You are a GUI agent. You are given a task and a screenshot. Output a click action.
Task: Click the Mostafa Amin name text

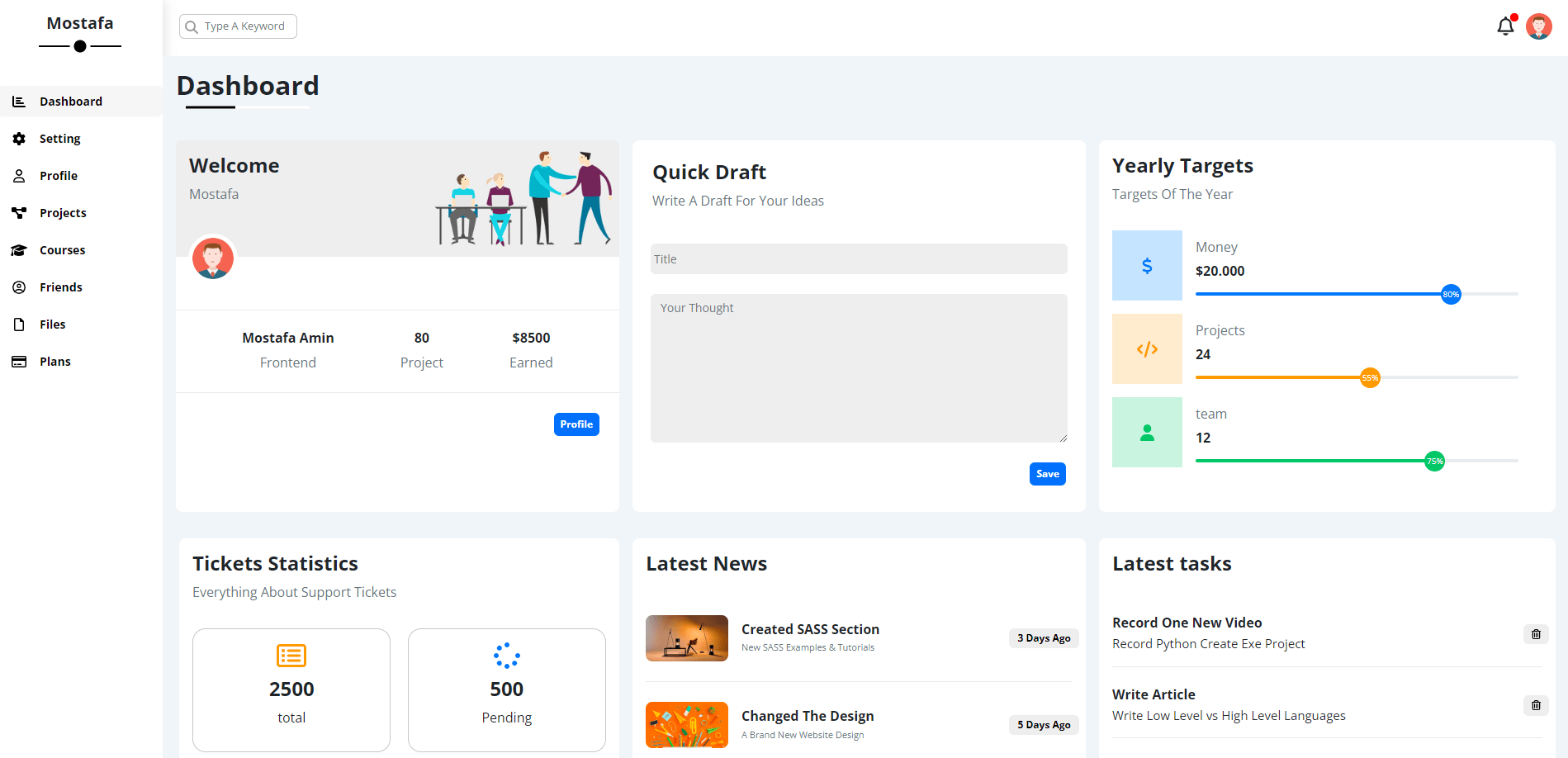(288, 338)
